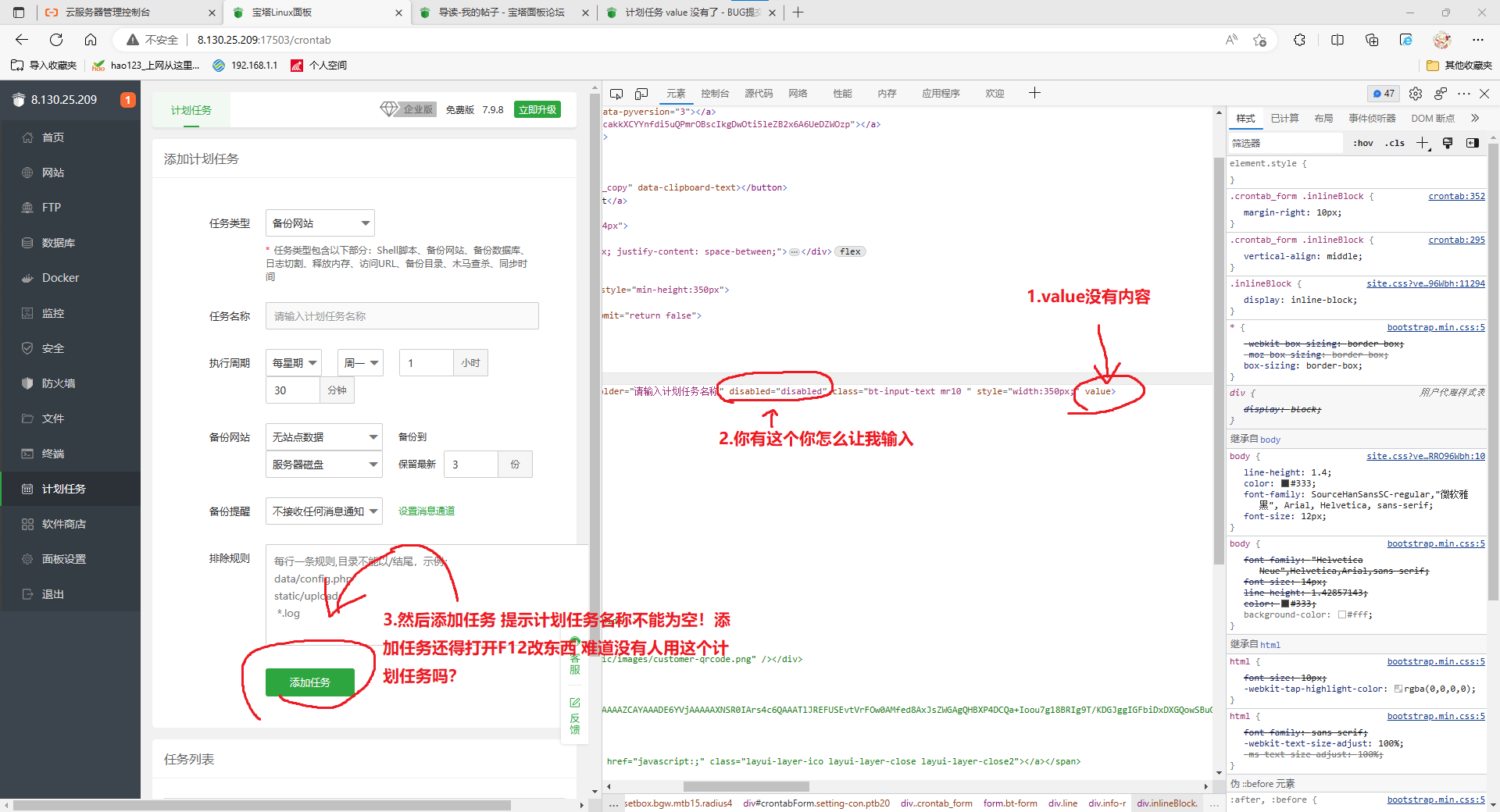1500x812 pixels.
Task: Open 防火墙 in the panel sidebar
Action: click(x=70, y=383)
